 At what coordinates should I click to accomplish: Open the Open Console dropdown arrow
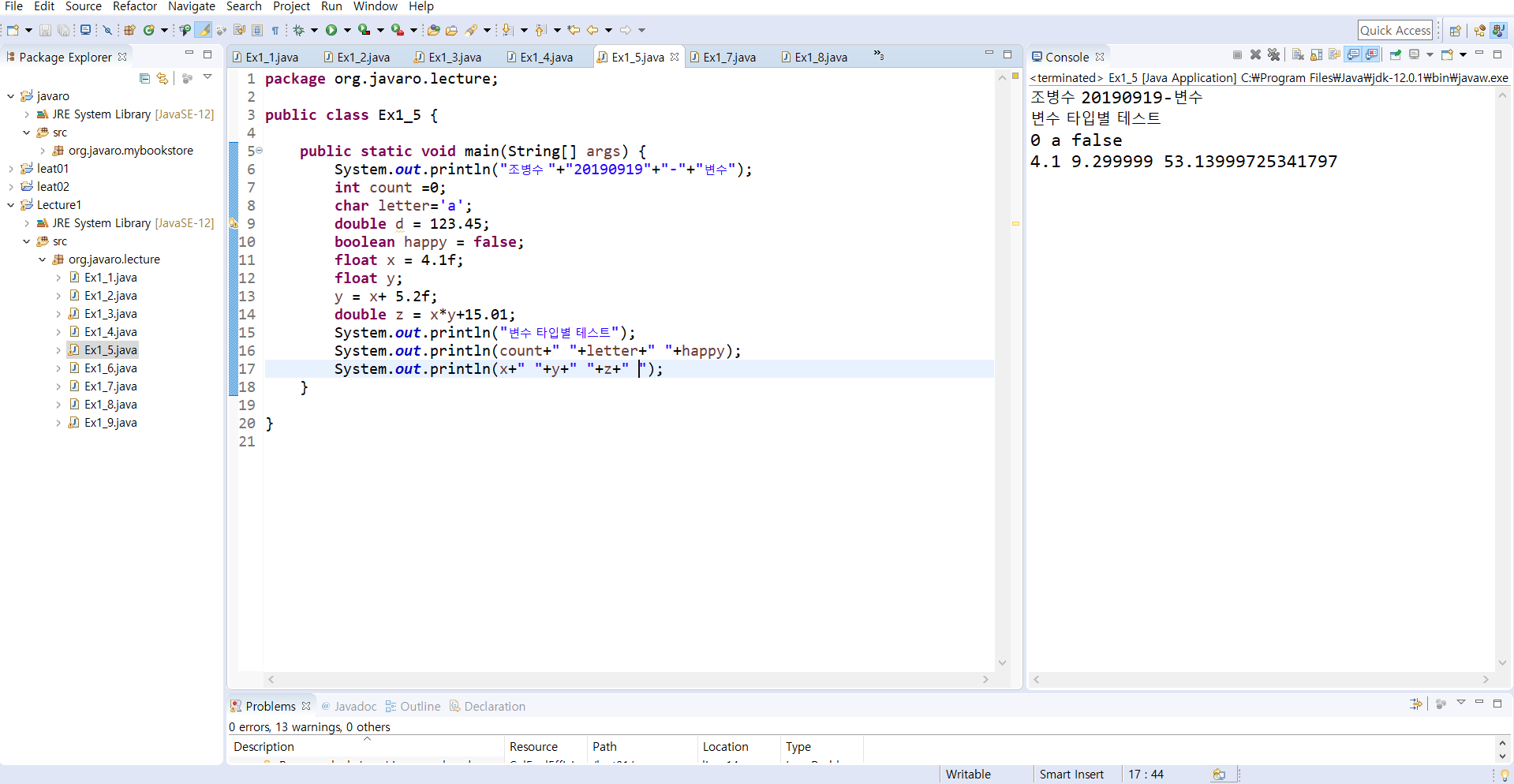(x=1463, y=54)
